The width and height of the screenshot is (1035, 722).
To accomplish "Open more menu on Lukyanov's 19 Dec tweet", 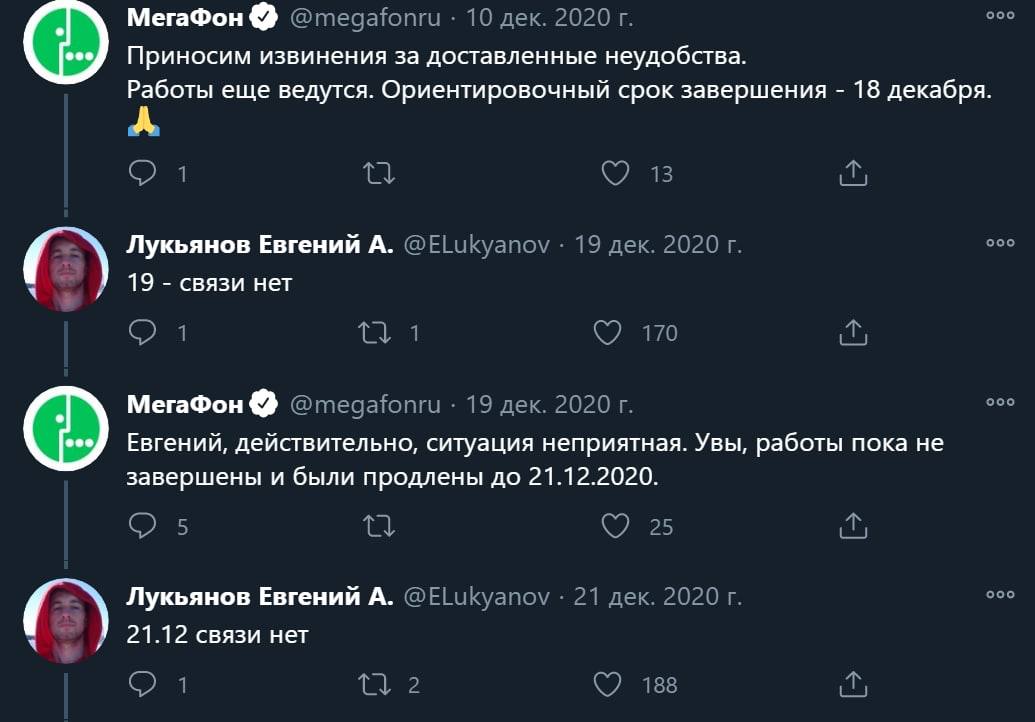I will tap(1000, 243).
